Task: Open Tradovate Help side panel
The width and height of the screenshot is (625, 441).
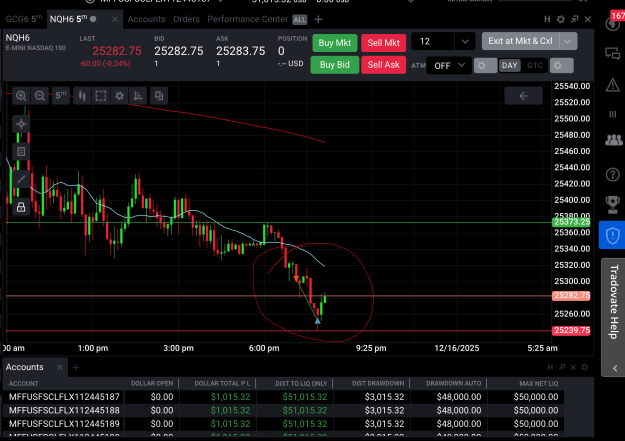Action: point(613,302)
